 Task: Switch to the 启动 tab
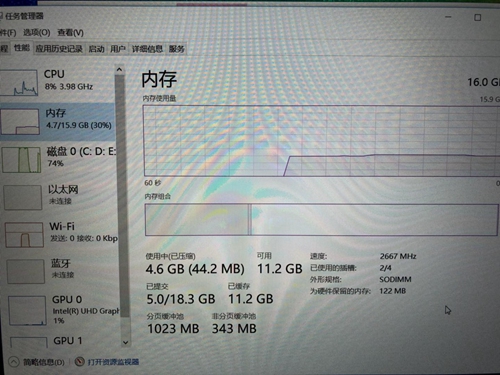click(96, 49)
